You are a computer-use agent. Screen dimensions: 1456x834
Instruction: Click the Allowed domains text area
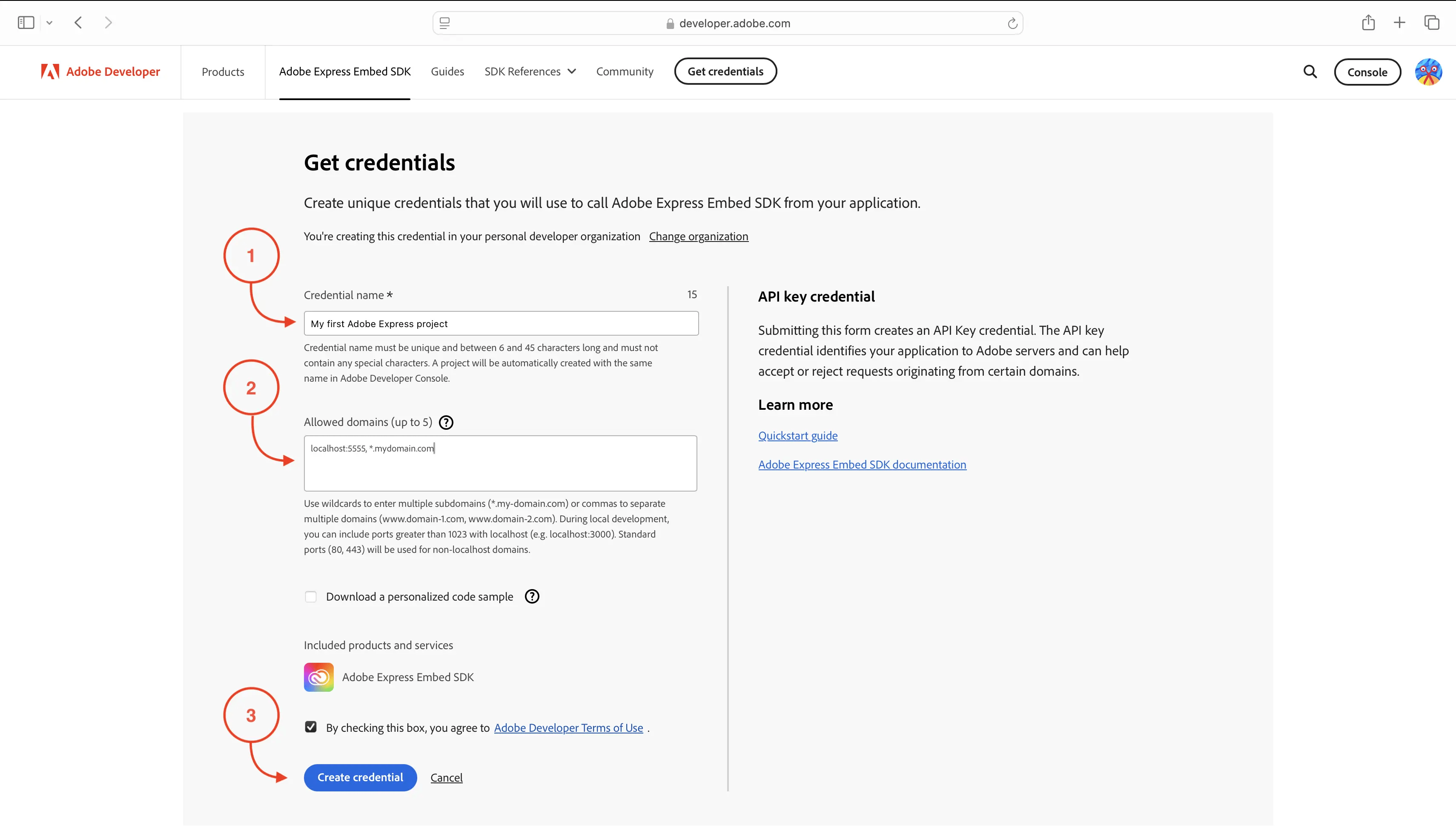pyautogui.click(x=500, y=463)
